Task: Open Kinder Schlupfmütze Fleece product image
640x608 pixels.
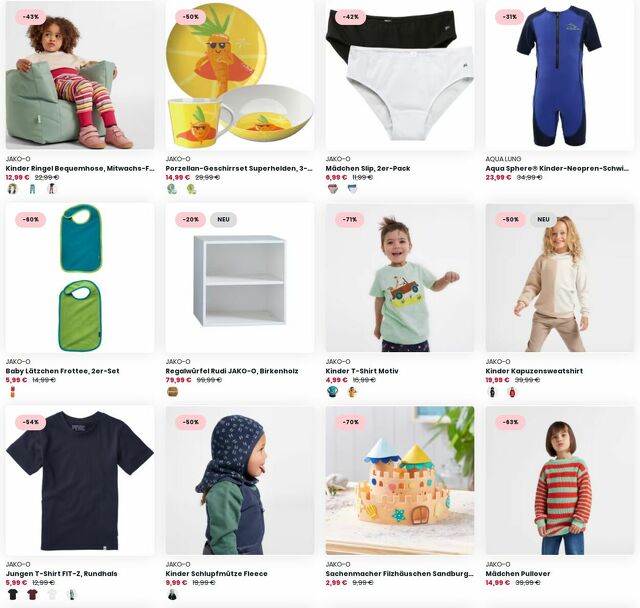Action: (240, 480)
